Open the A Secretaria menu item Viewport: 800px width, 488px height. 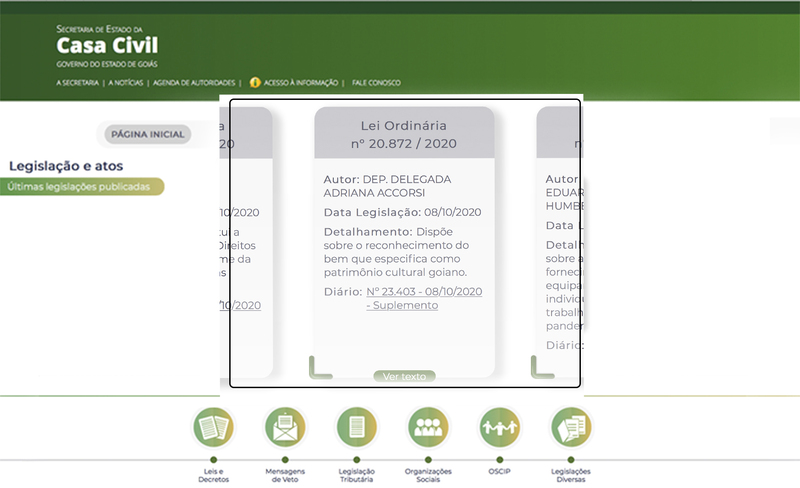[x=77, y=83]
